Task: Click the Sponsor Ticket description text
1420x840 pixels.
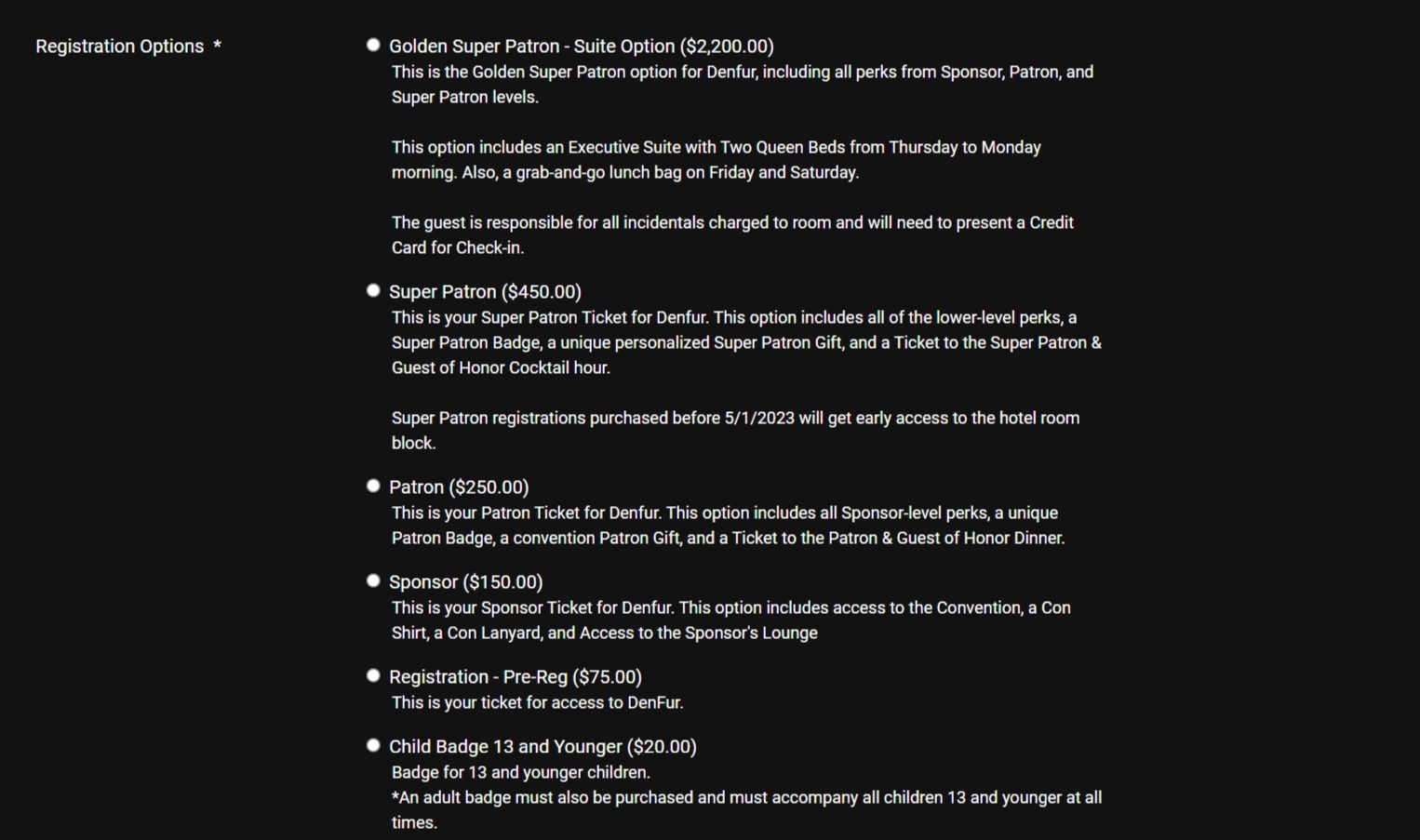Action: (730, 620)
